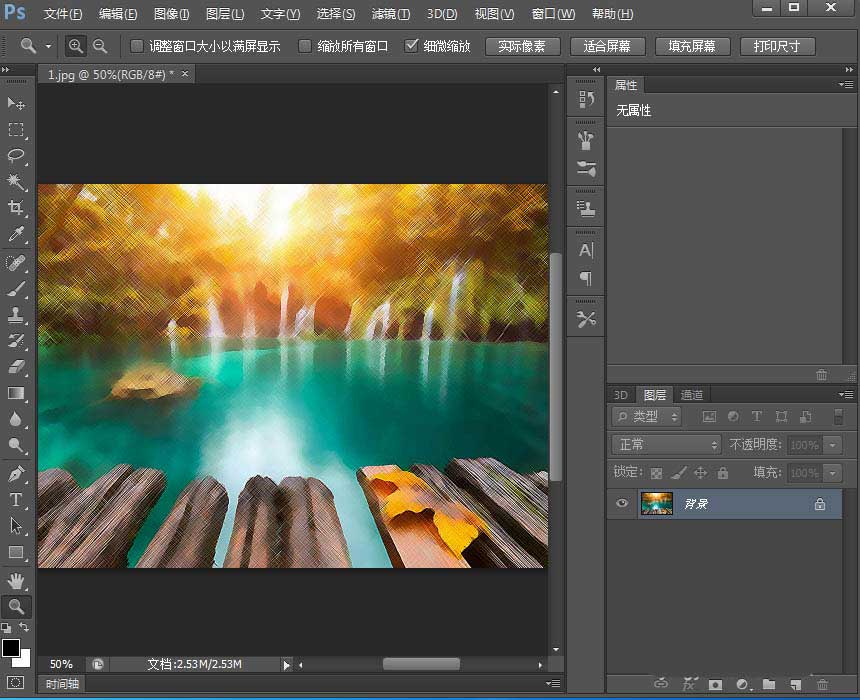The height and width of the screenshot is (700, 860).
Task: Click the 实际像素 button
Action: 522,46
